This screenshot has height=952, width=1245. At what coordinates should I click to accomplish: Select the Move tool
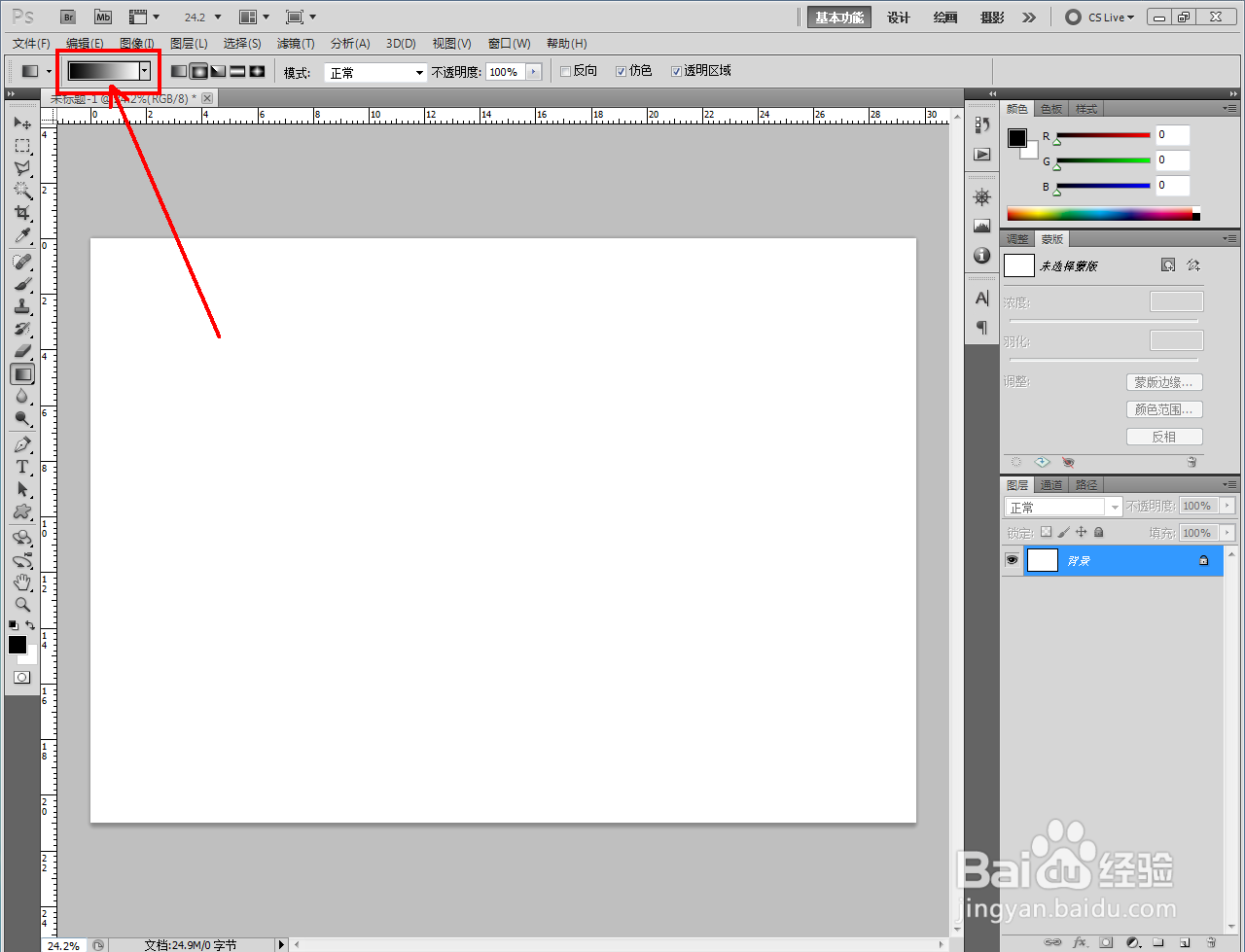[21, 123]
